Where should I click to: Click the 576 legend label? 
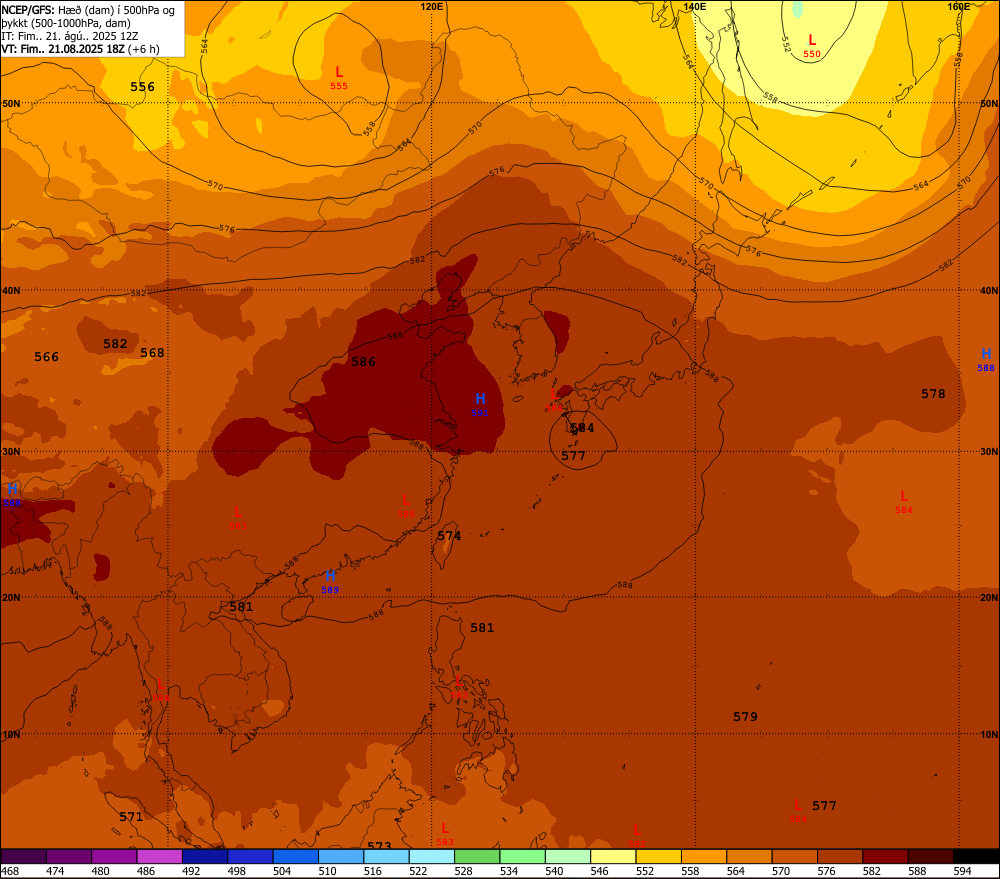point(826,871)
